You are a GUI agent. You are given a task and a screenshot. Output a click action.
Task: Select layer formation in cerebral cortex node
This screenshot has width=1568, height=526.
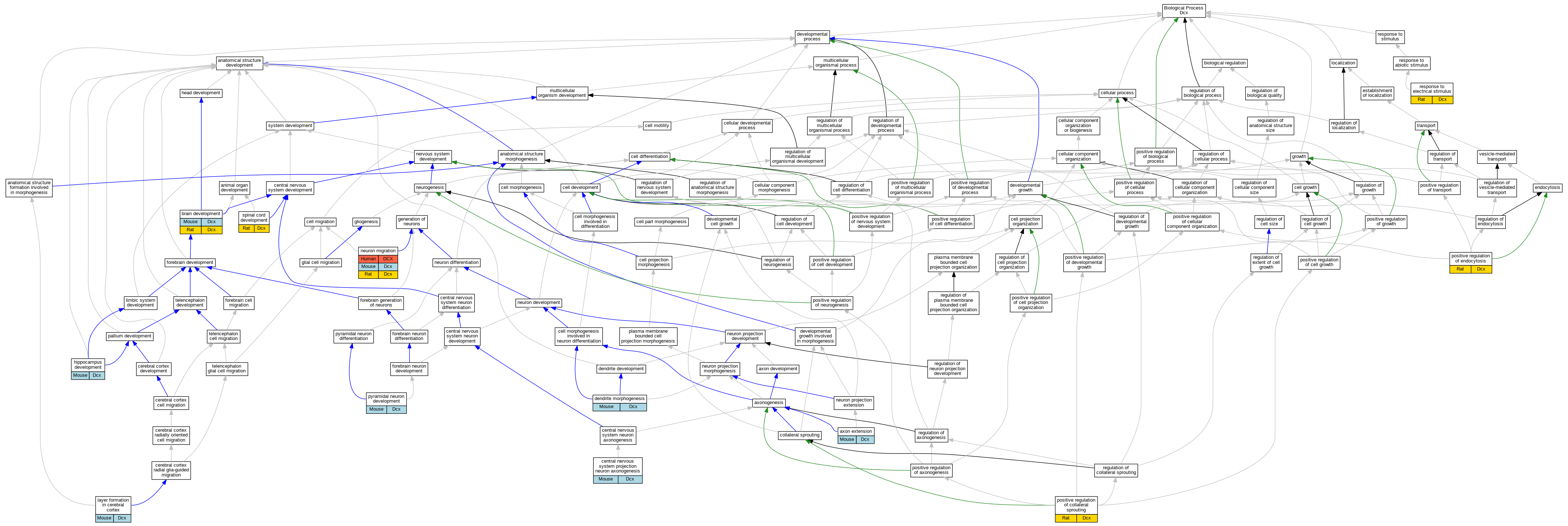[112, 505]
